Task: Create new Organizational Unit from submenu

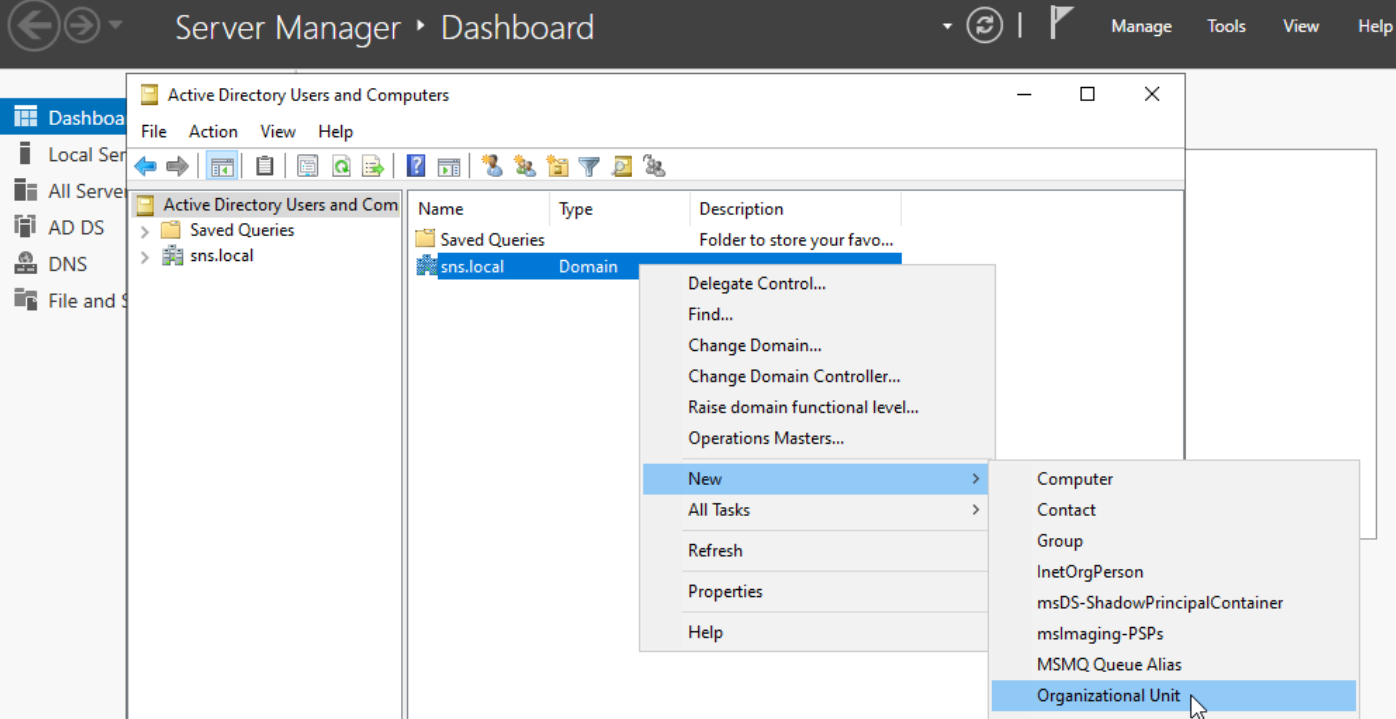Action: [x=1174, y=696]
